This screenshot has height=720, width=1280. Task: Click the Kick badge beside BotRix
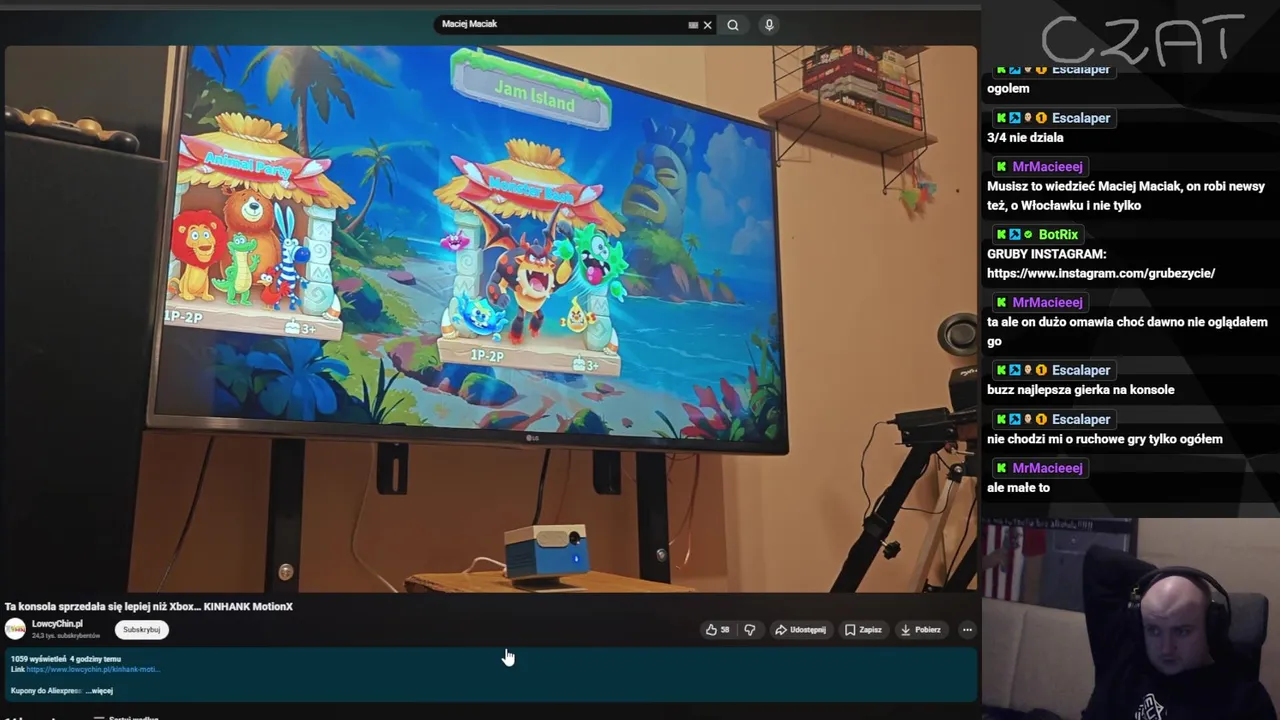[x=1001, y=235]
